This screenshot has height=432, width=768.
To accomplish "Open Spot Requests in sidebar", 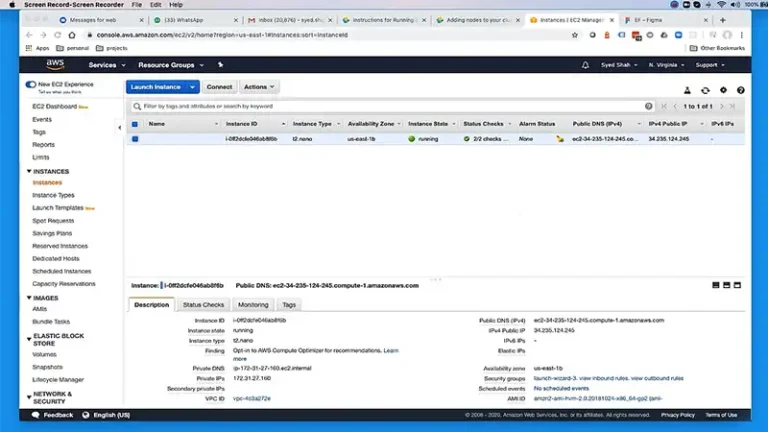I will click(53, 220).
